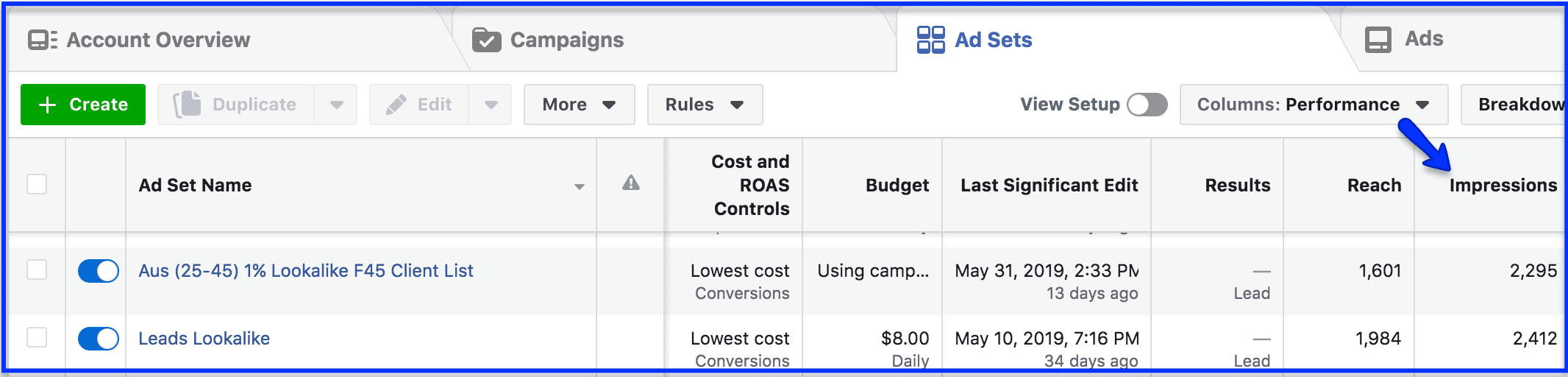Screen dimensions: 1568x377
Task: Expand the Duplicate options arrow
Action: pyautogui.click(x=336, y=105)
